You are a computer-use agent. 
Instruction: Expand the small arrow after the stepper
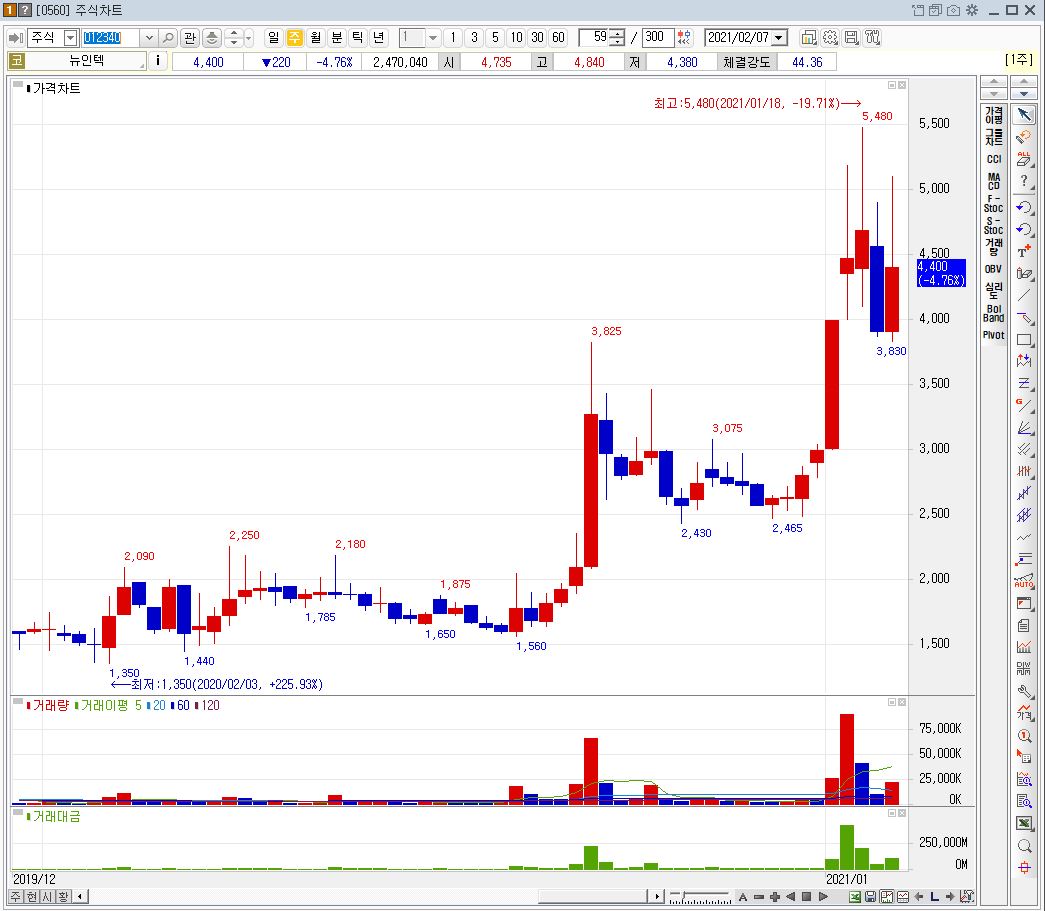pos(249,38)
